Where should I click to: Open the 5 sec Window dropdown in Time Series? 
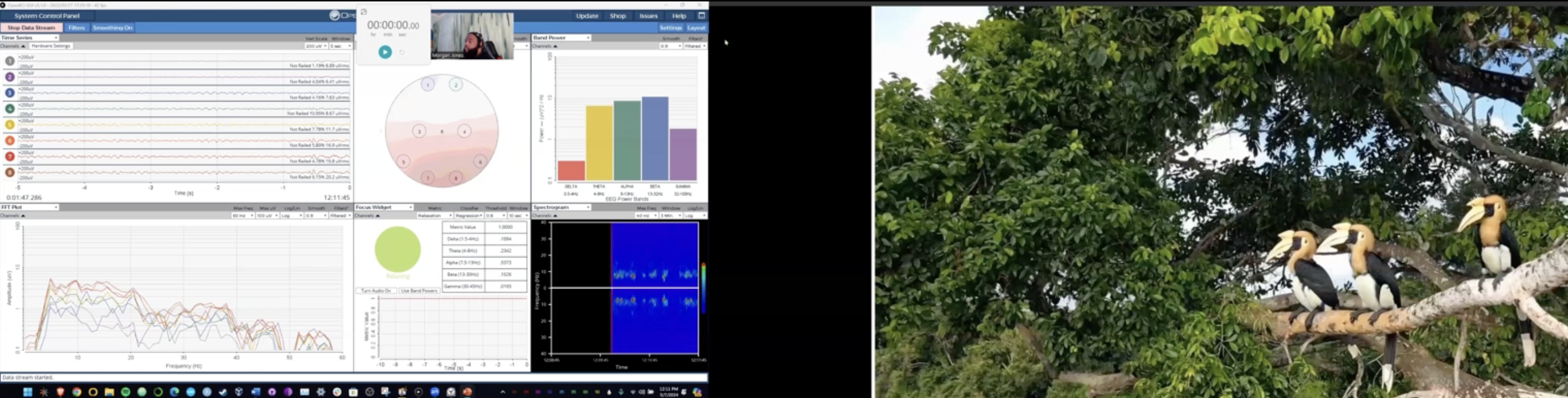point(340,46)
